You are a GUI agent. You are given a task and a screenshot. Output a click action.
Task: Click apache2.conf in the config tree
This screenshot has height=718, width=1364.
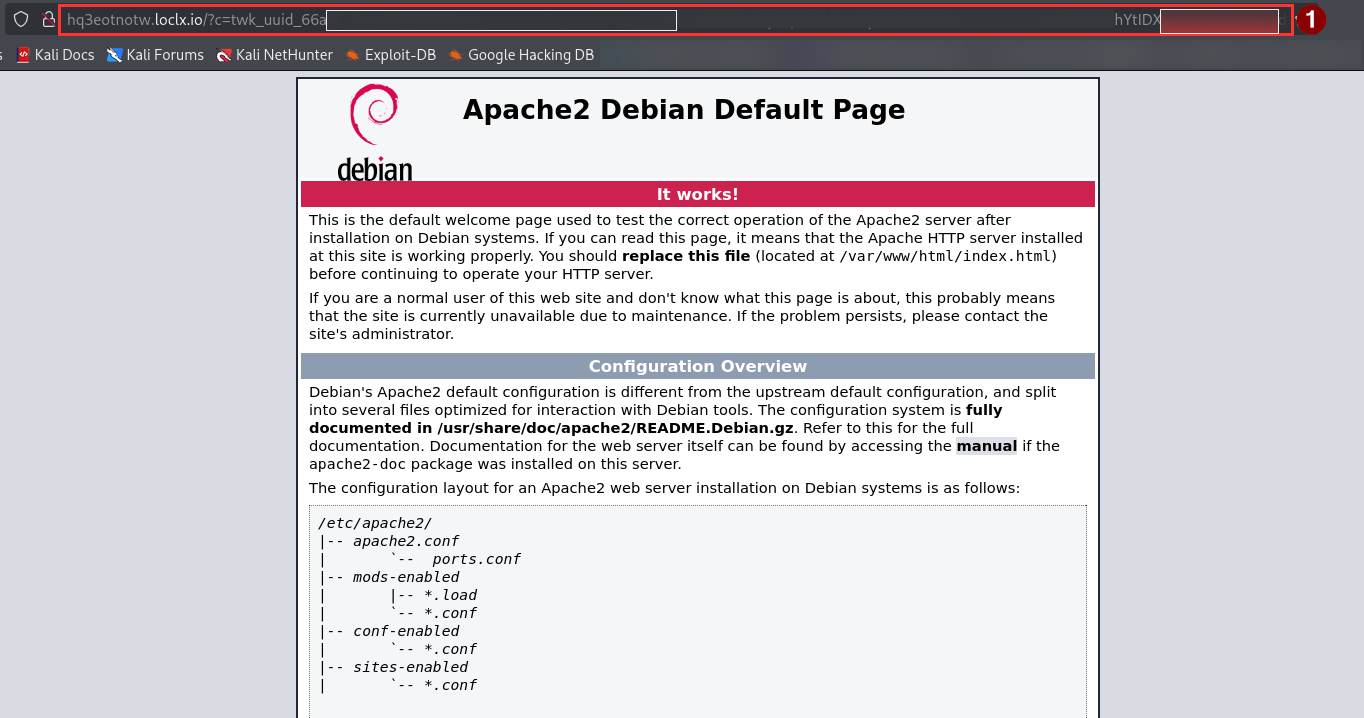pos(405,541)
